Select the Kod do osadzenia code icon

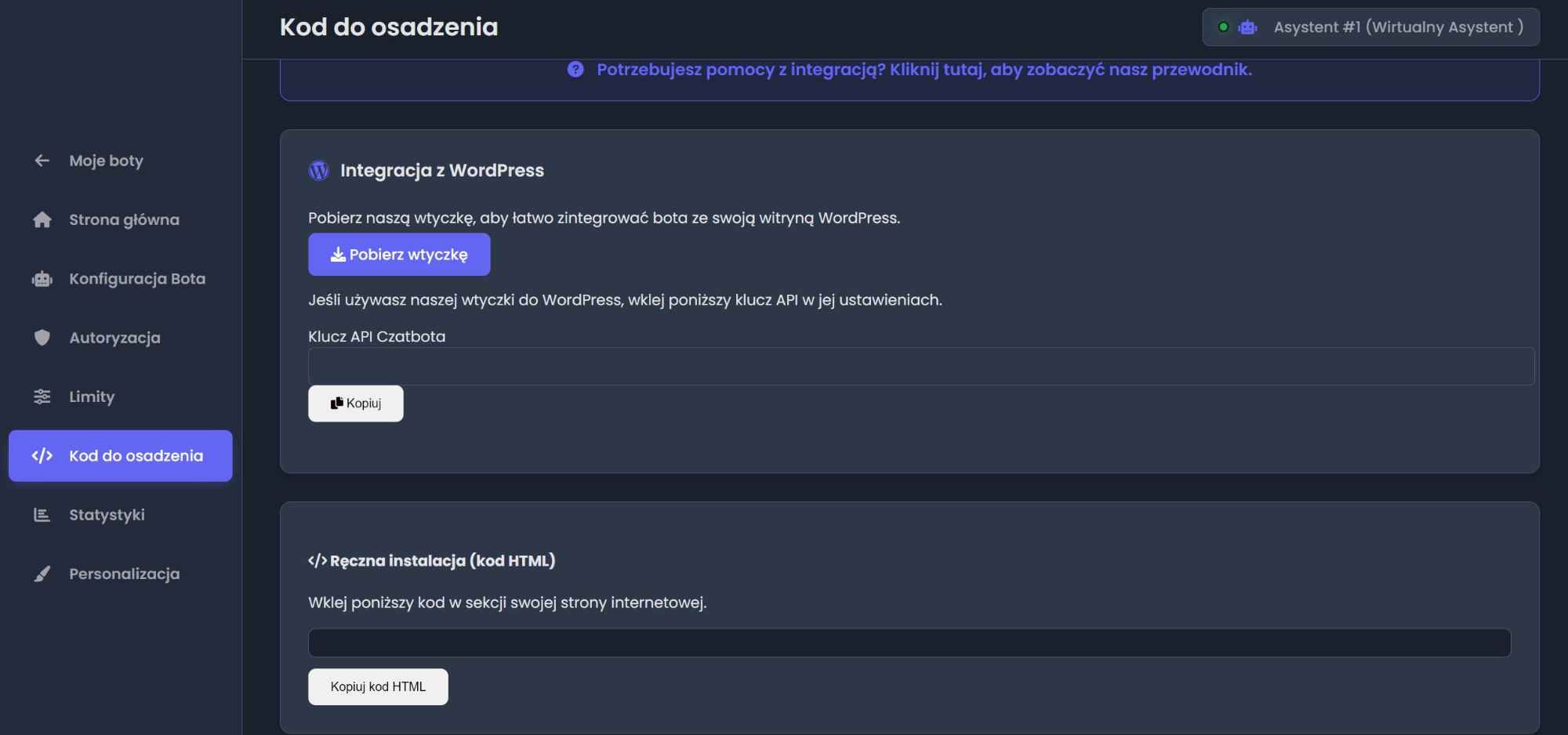42,455
